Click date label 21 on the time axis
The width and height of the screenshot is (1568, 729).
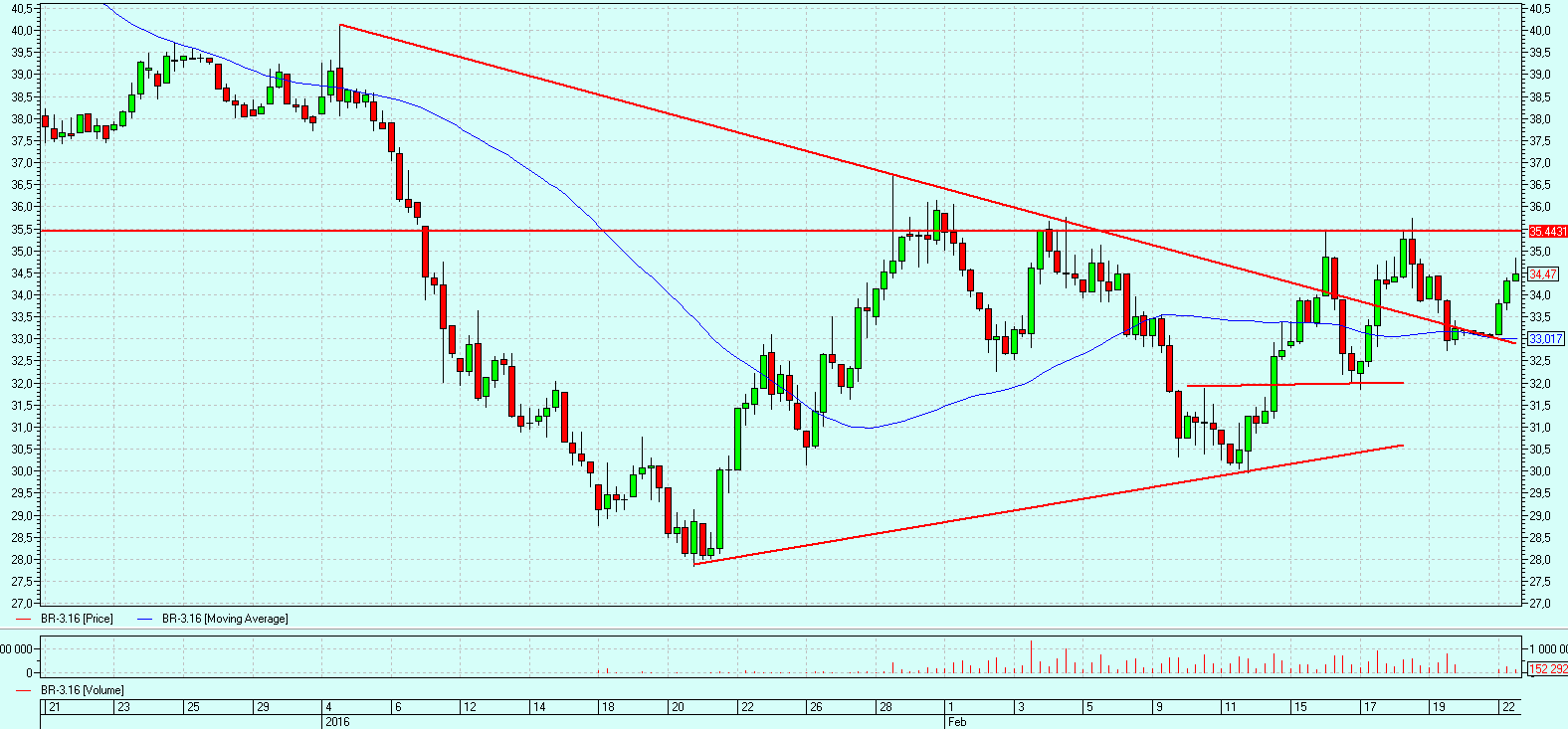coord(54,707)
